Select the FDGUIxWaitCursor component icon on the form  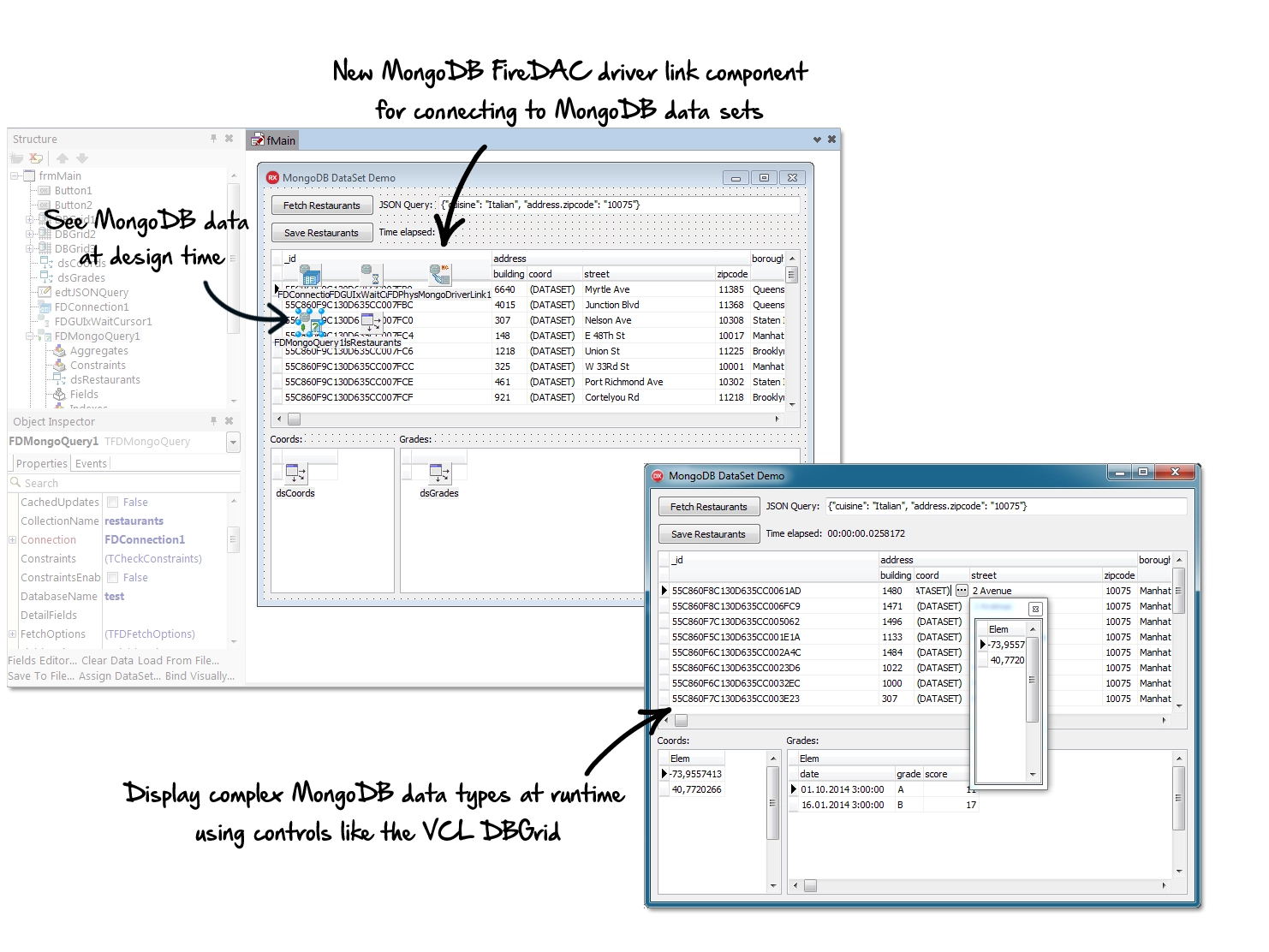tap(370, 274)
